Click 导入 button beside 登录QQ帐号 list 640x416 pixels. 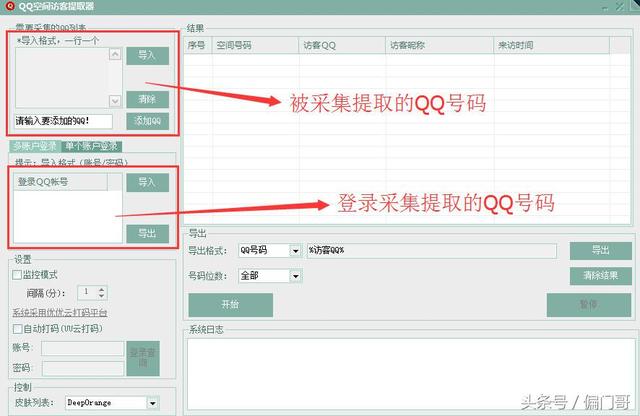click(147, 182)
